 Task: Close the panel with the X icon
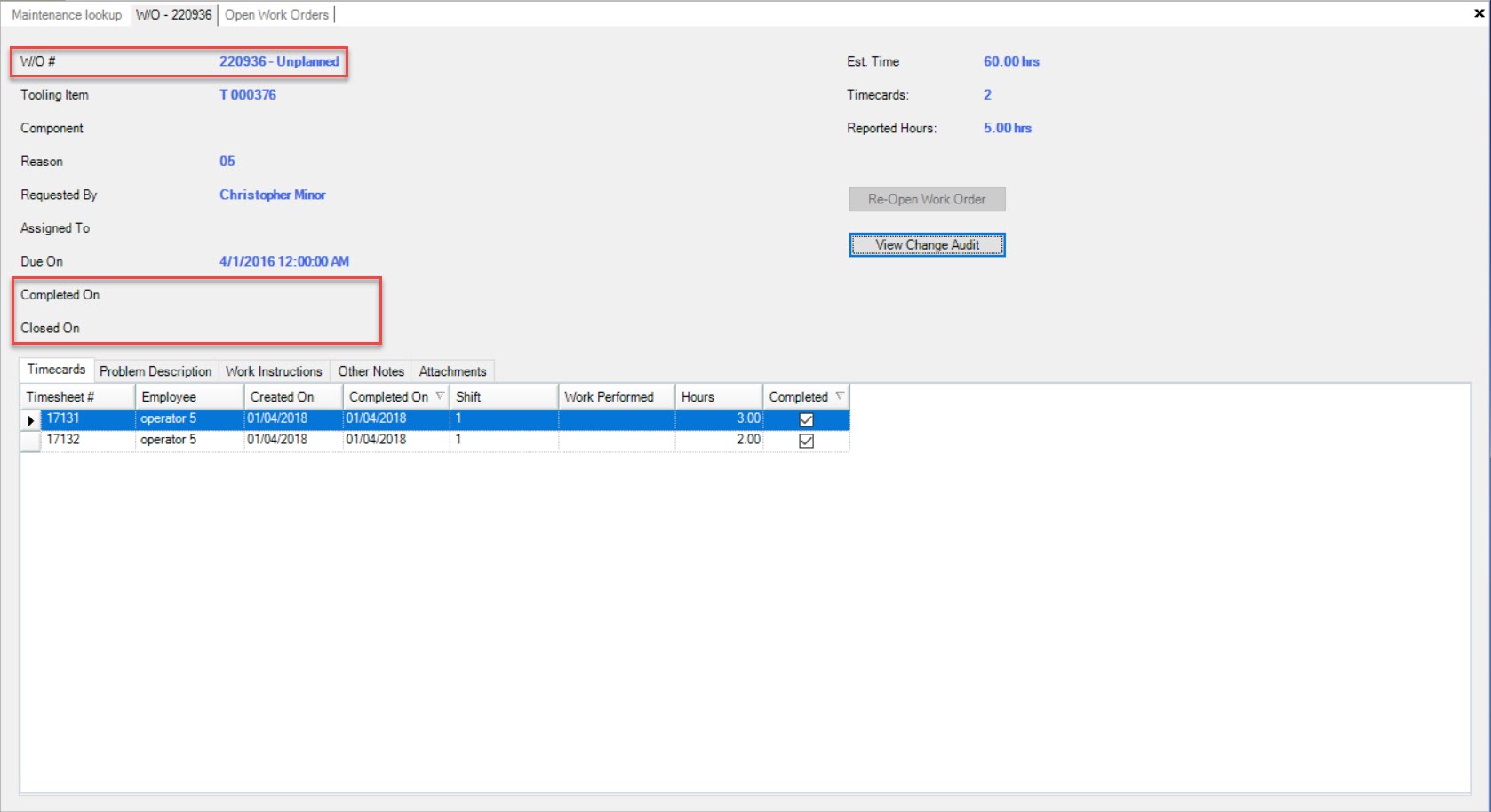point(1480,13)
